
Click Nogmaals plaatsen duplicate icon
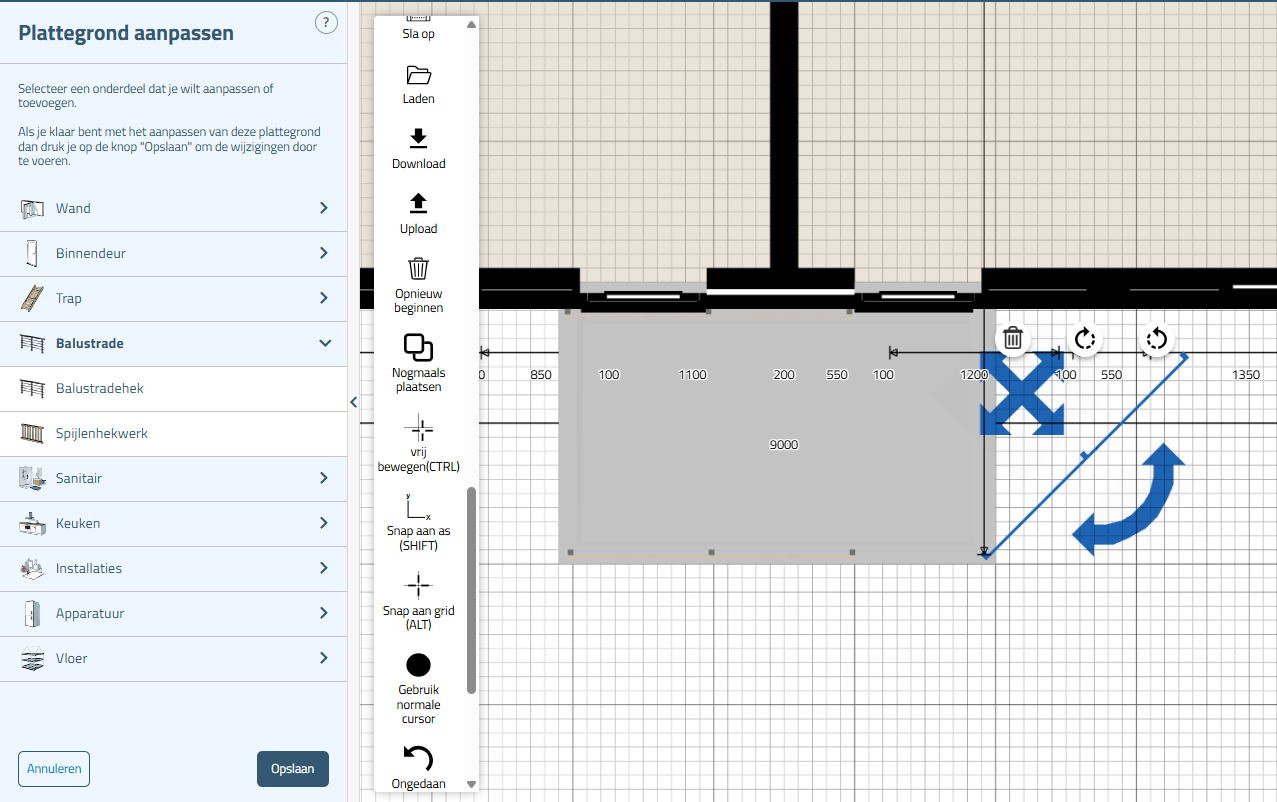(x=418, y=347)
